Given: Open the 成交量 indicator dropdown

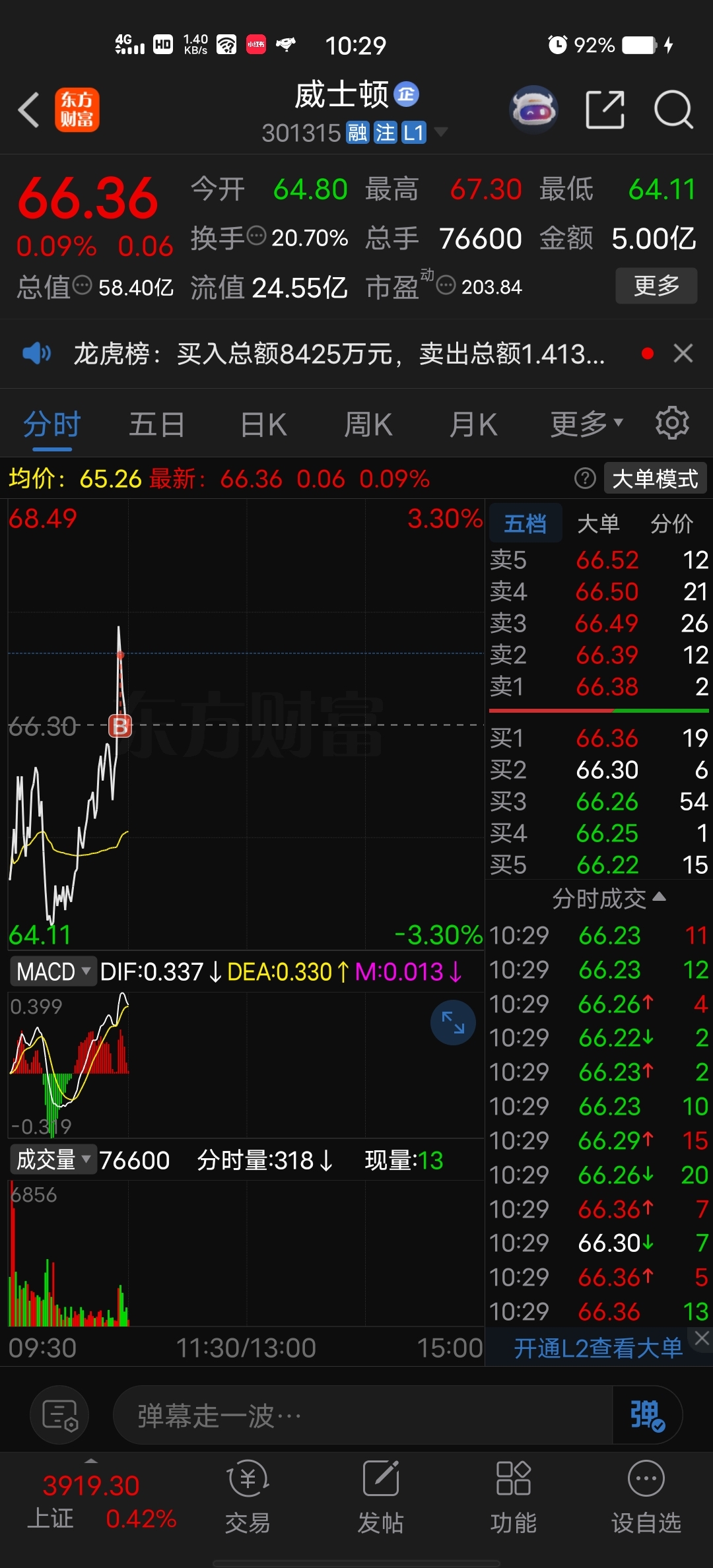Looking at the screenshot, I should (53, 1160).
